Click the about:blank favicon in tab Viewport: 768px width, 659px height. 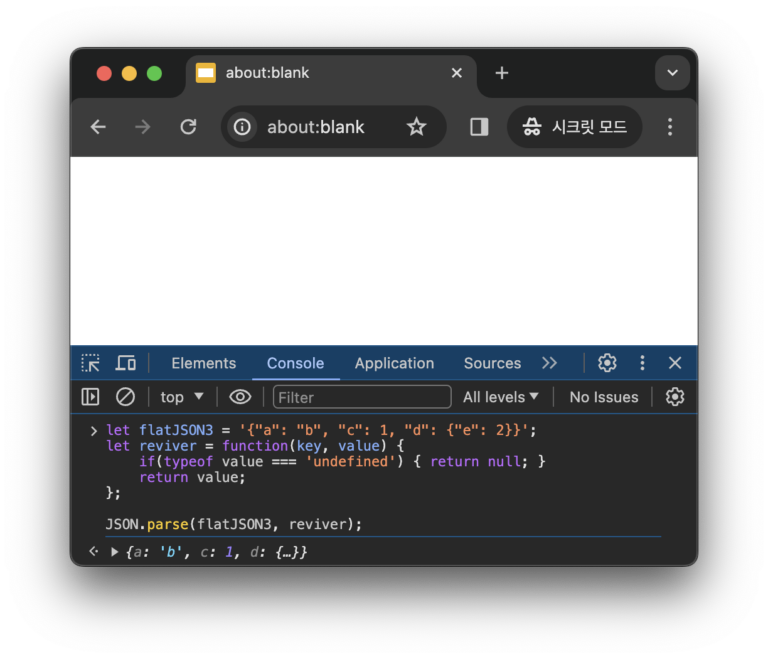tap(206, 73)
